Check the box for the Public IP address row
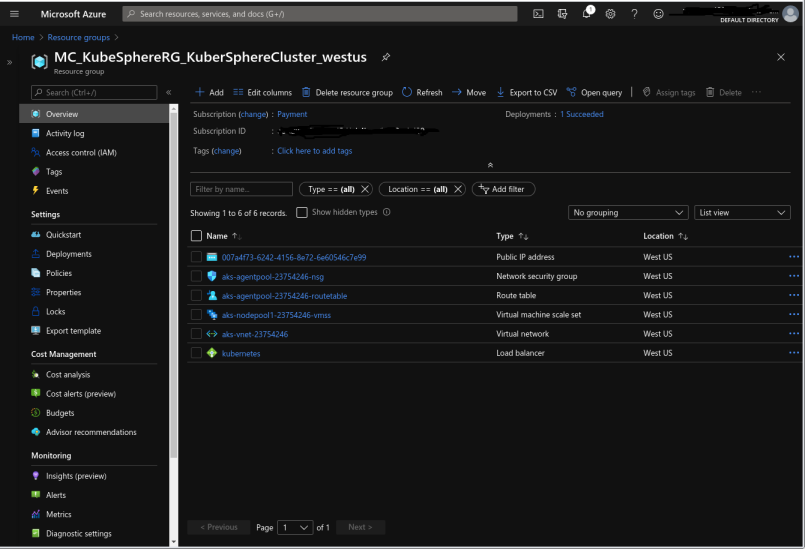 tap(196, 257)
